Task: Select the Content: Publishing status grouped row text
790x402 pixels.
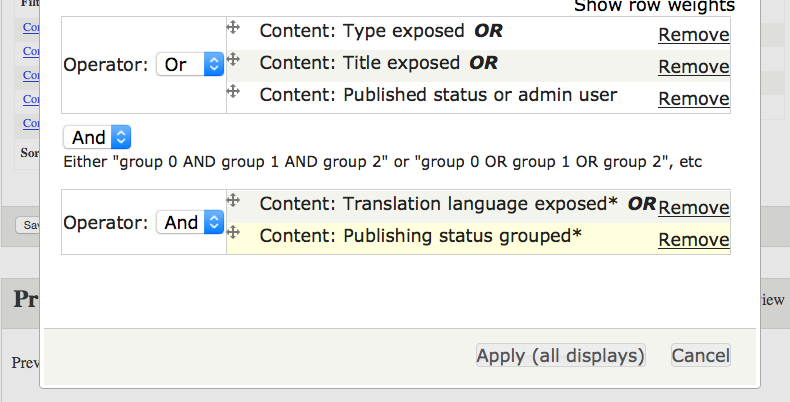Action: [x=420, y=236]
